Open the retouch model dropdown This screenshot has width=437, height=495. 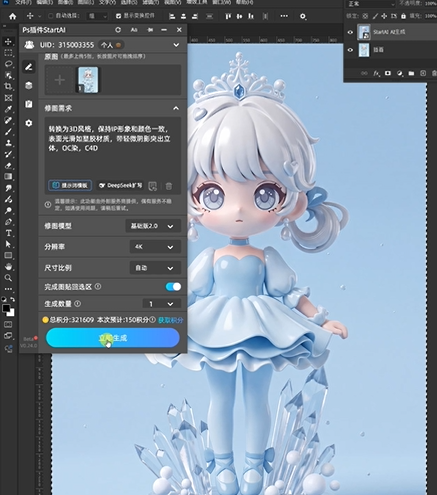coord(153,226)
